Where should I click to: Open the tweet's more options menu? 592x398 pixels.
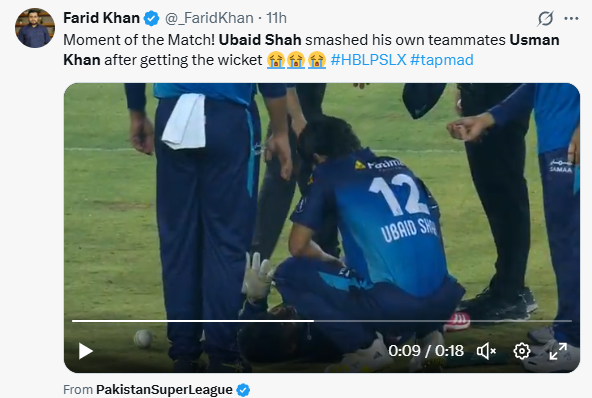pyautogui.click(x=571, y=18)
